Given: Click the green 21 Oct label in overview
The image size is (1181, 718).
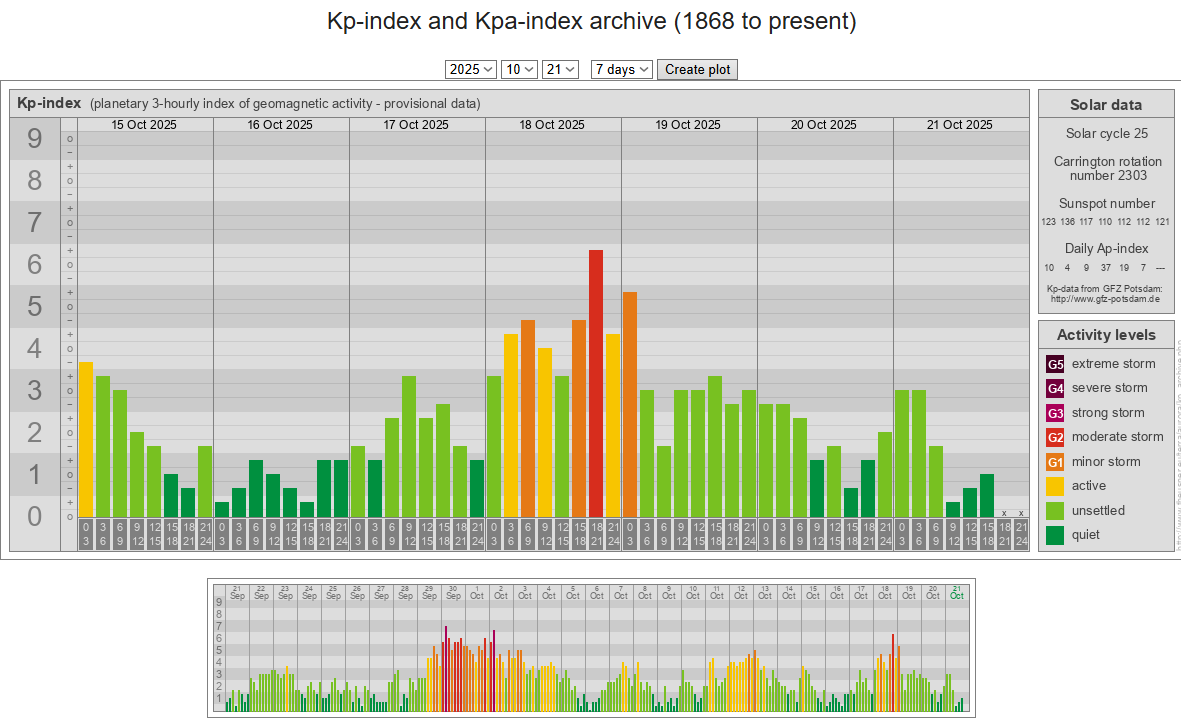Looking at the screenshot, I should (x=957, y=593).
